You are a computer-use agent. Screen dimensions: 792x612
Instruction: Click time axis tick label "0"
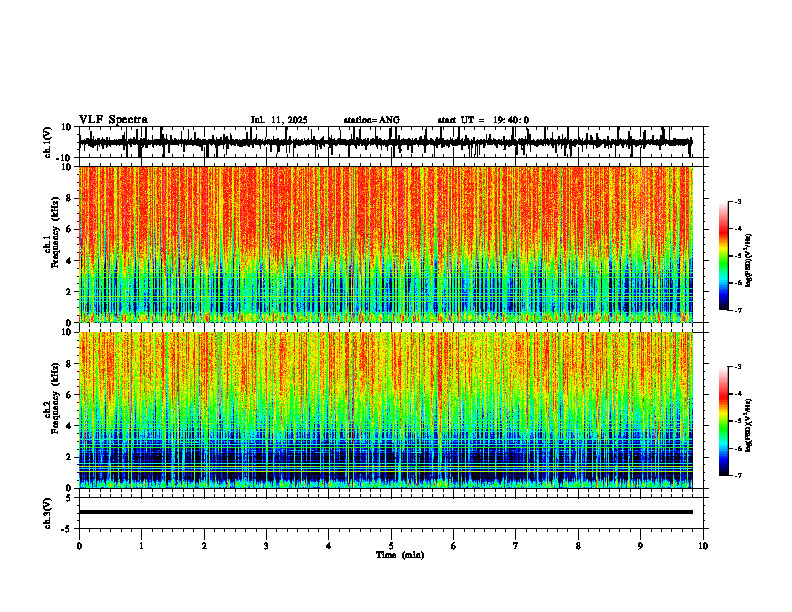[x=79, y=546]
